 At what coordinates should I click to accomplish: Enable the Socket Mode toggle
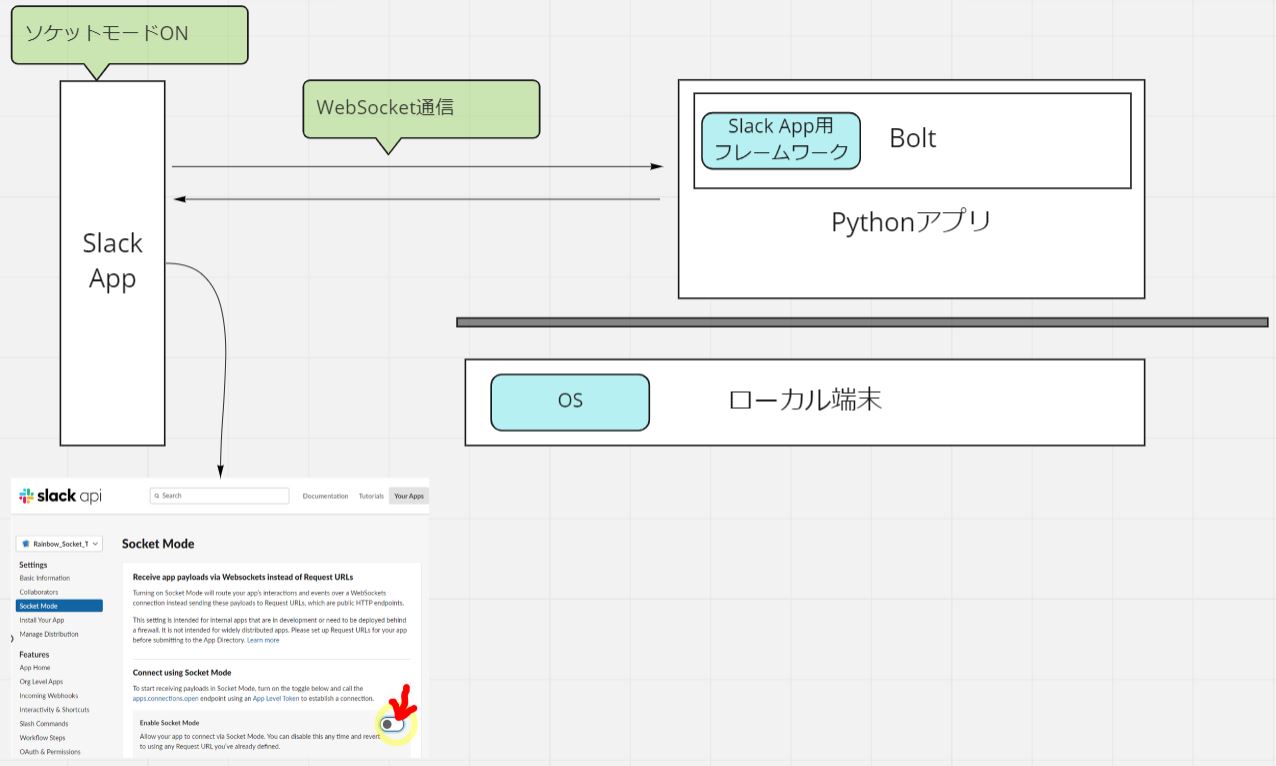[393, 724]
